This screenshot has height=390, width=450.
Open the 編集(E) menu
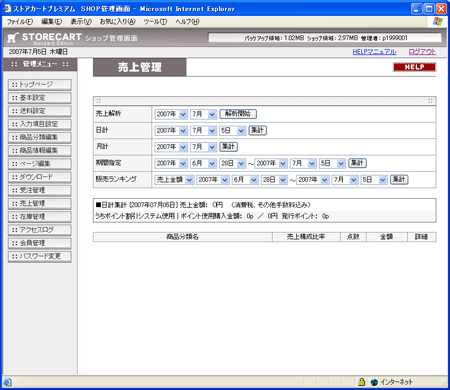(51, 22)
